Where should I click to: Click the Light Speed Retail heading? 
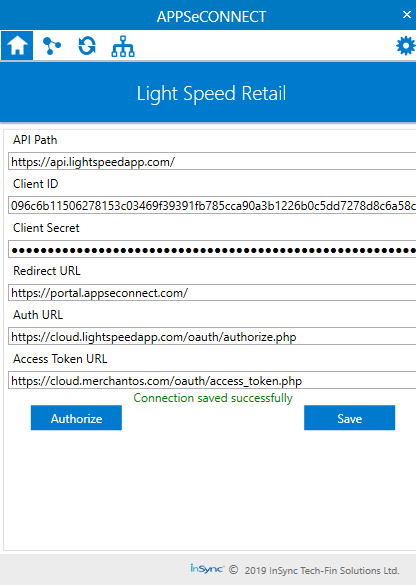pos(211,94)
